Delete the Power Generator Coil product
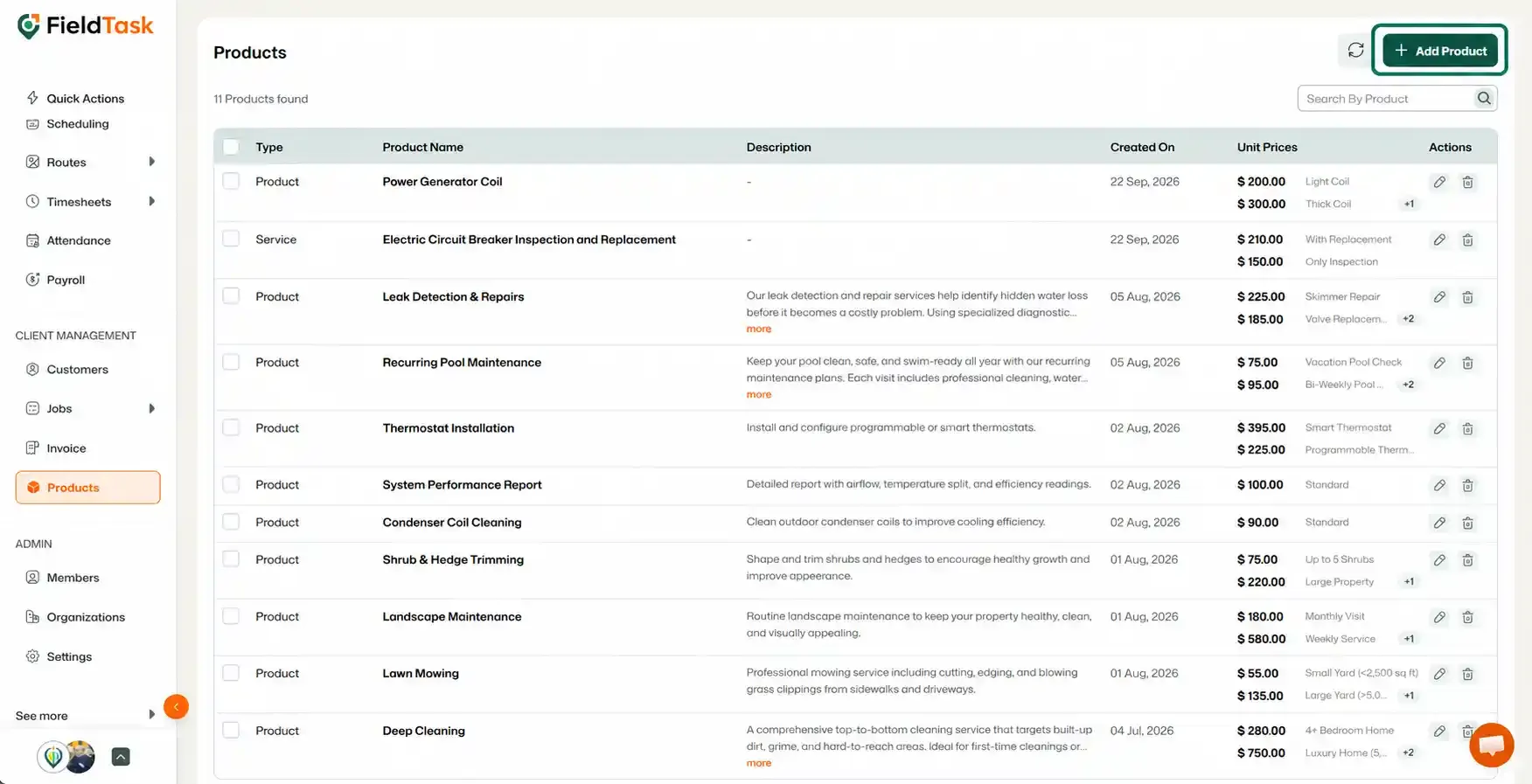The image size is (1532, 784). [1468, 182]
